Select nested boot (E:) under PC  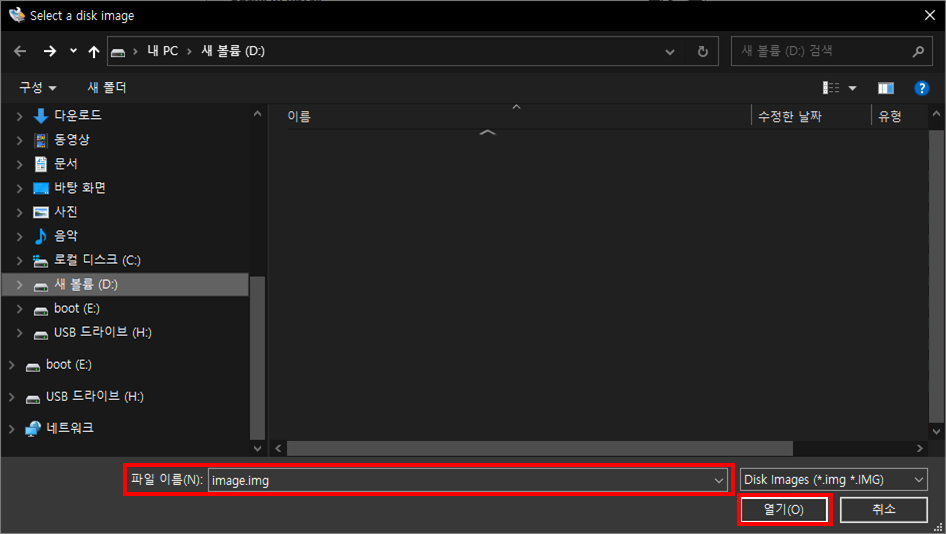click(x=76, y=309)
